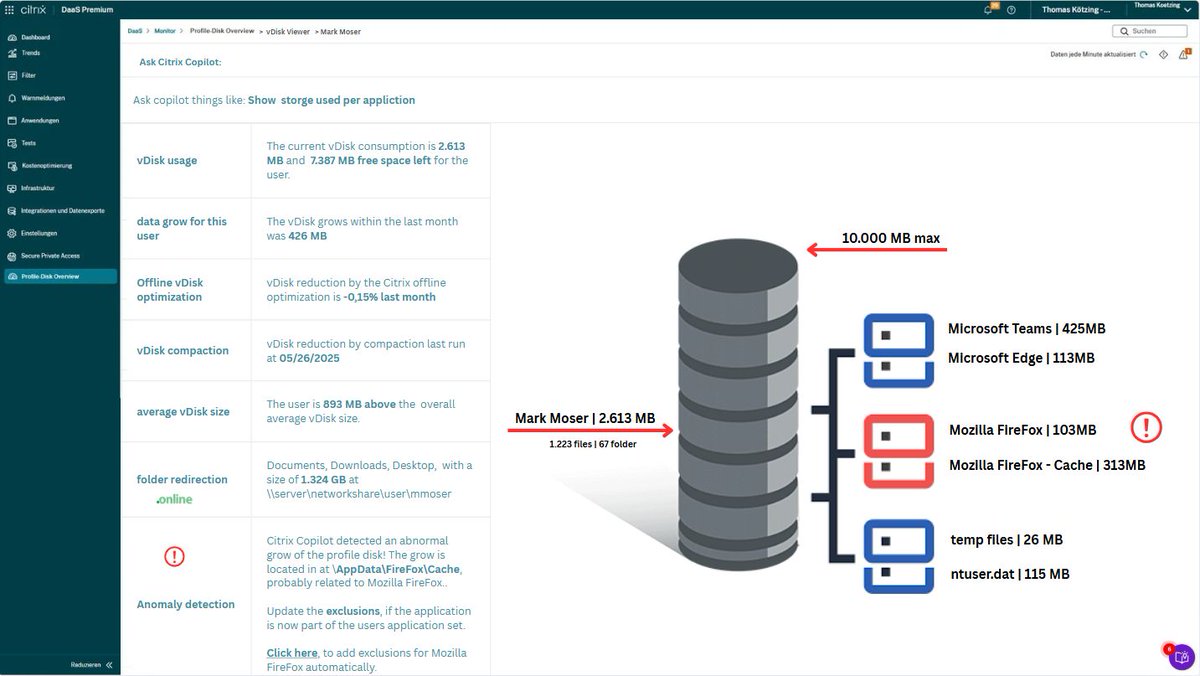1200x676 pixels.
Task: Click the temp files blue disk icon
Action: click(x=899, y=541)
